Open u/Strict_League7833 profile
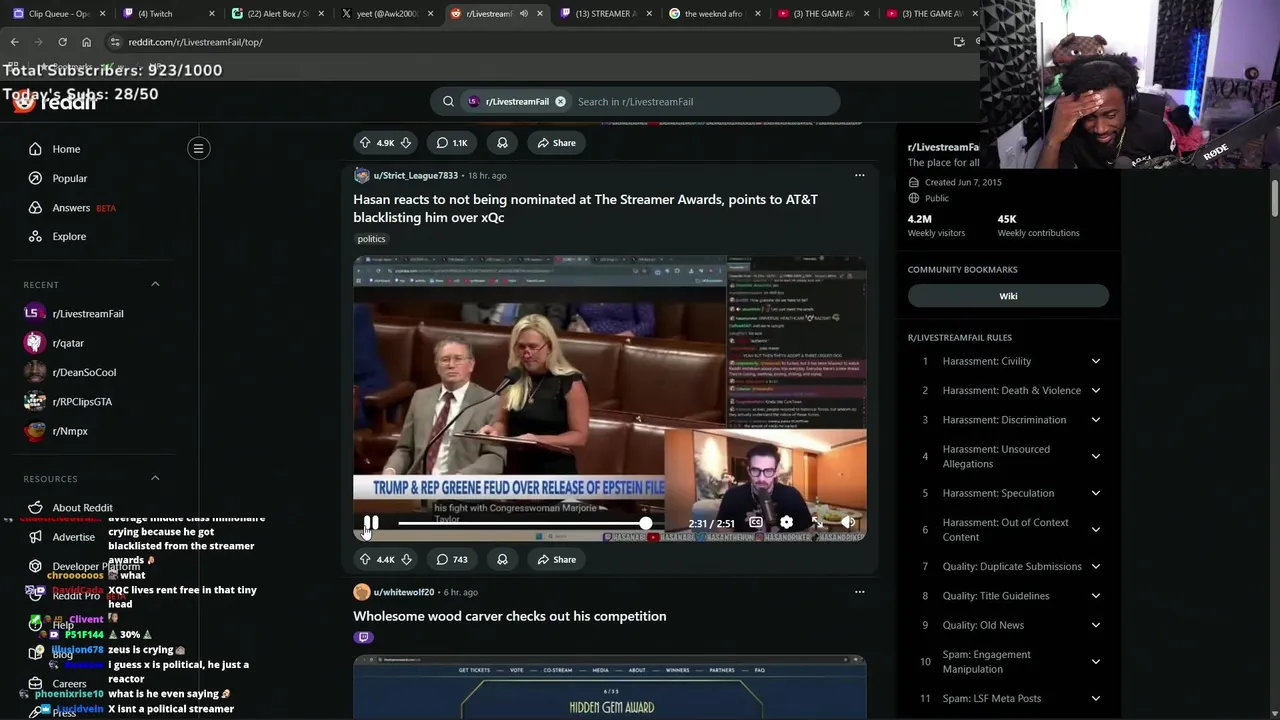1280x720 pixels. tap(415, 175)
